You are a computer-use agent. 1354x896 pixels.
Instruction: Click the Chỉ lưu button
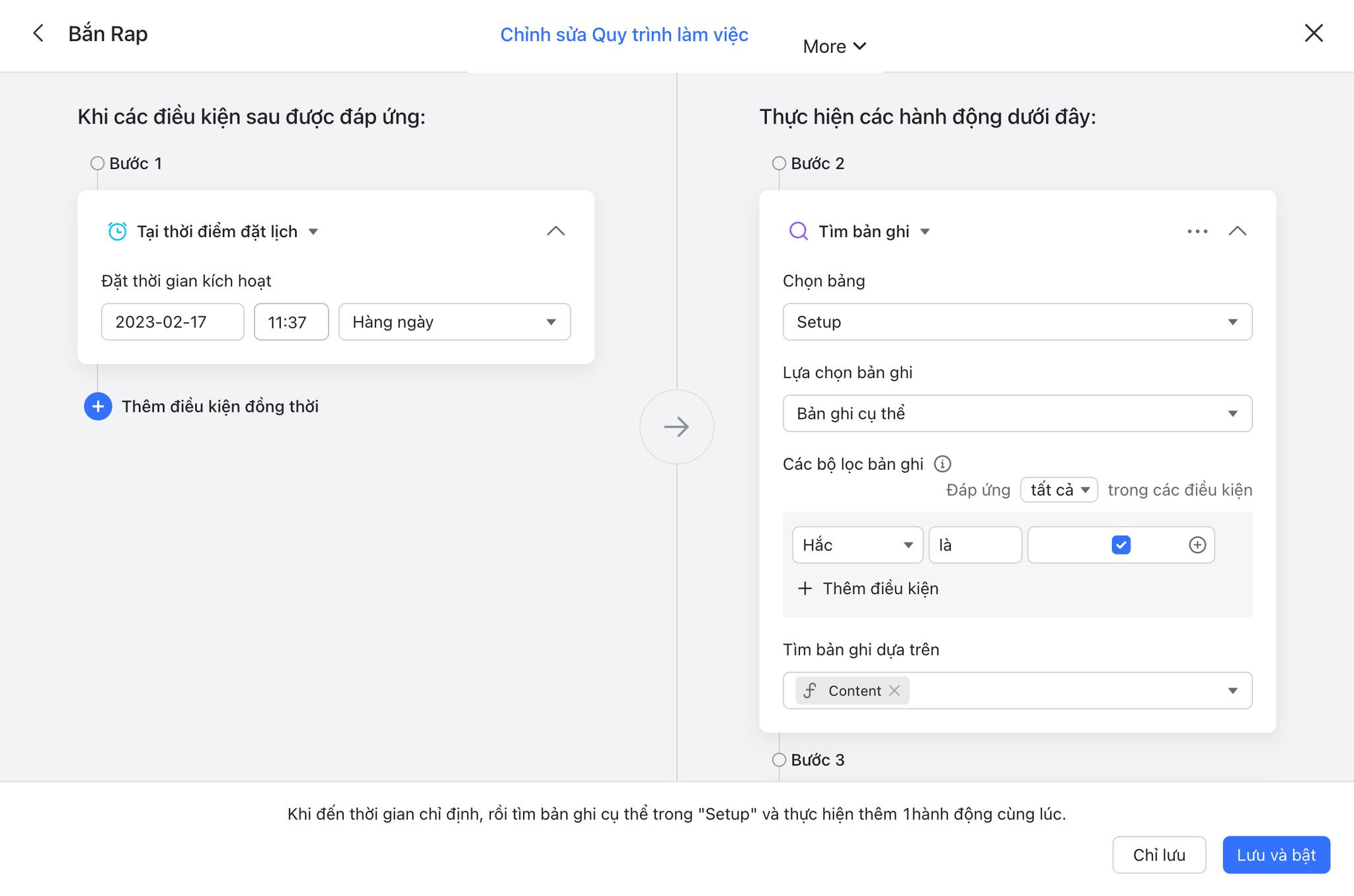[x=1159, y=855]
